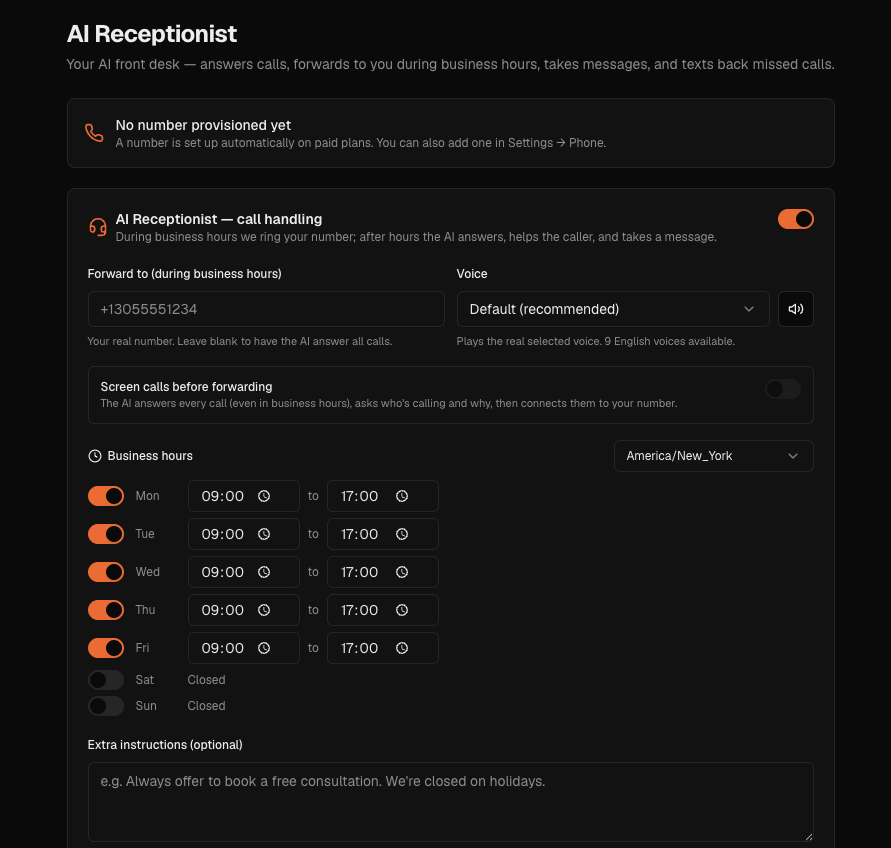Open time picker clock in Fri end time

click(x=402, y=648)
